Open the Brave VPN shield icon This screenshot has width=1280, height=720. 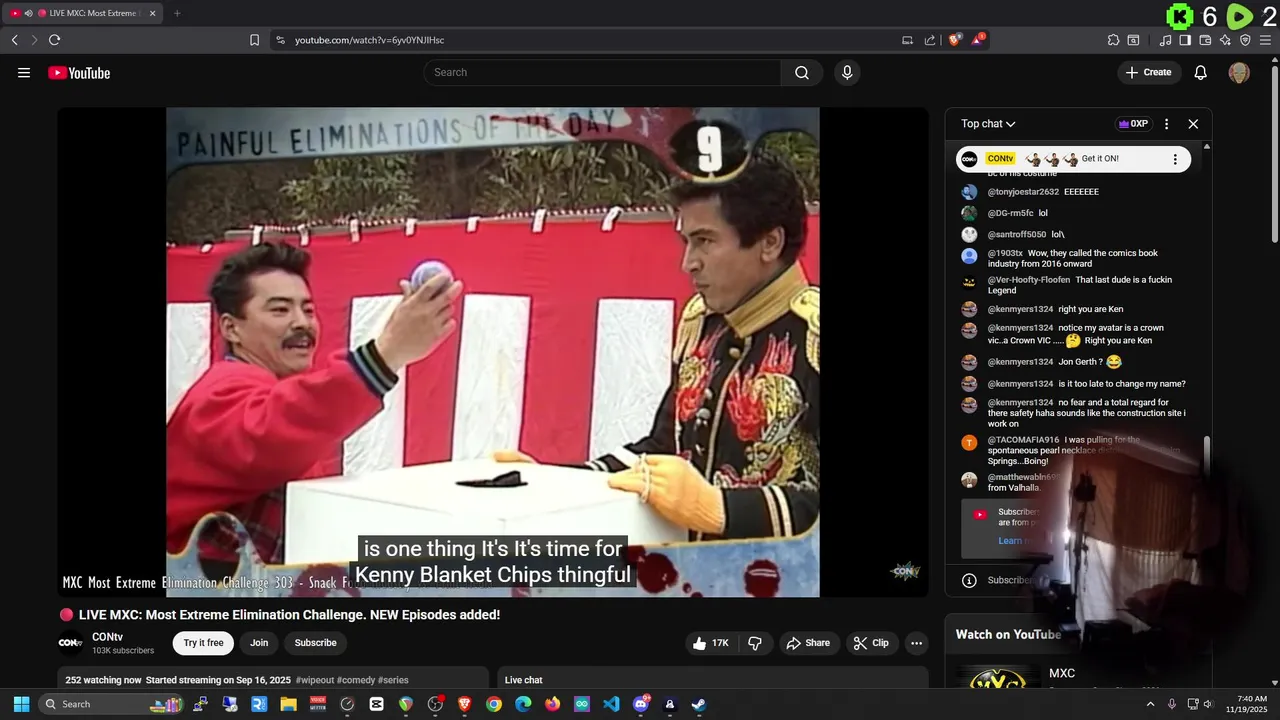[x=1245, y=40]
